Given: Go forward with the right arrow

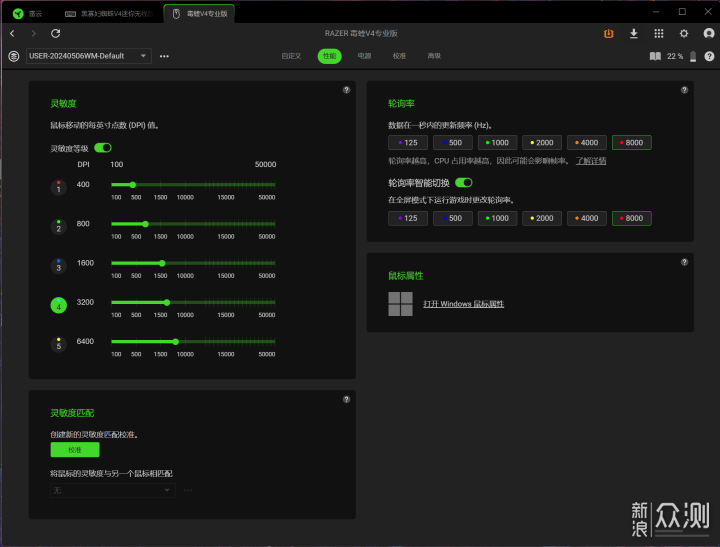Looking at the screenshot, I should [34, 34].
